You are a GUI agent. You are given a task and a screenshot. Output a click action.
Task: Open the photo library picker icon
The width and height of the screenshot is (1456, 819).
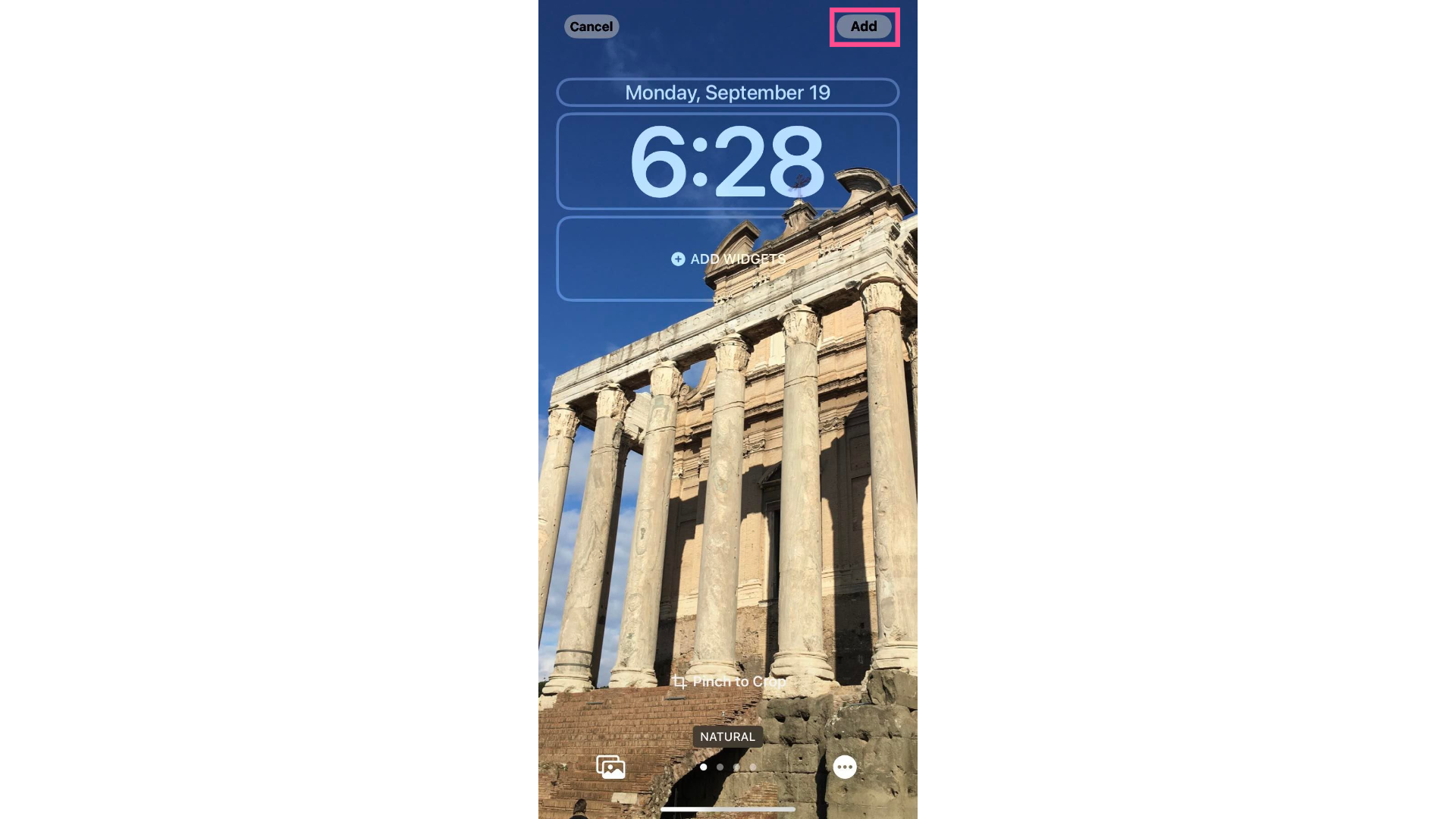(610, 766)
